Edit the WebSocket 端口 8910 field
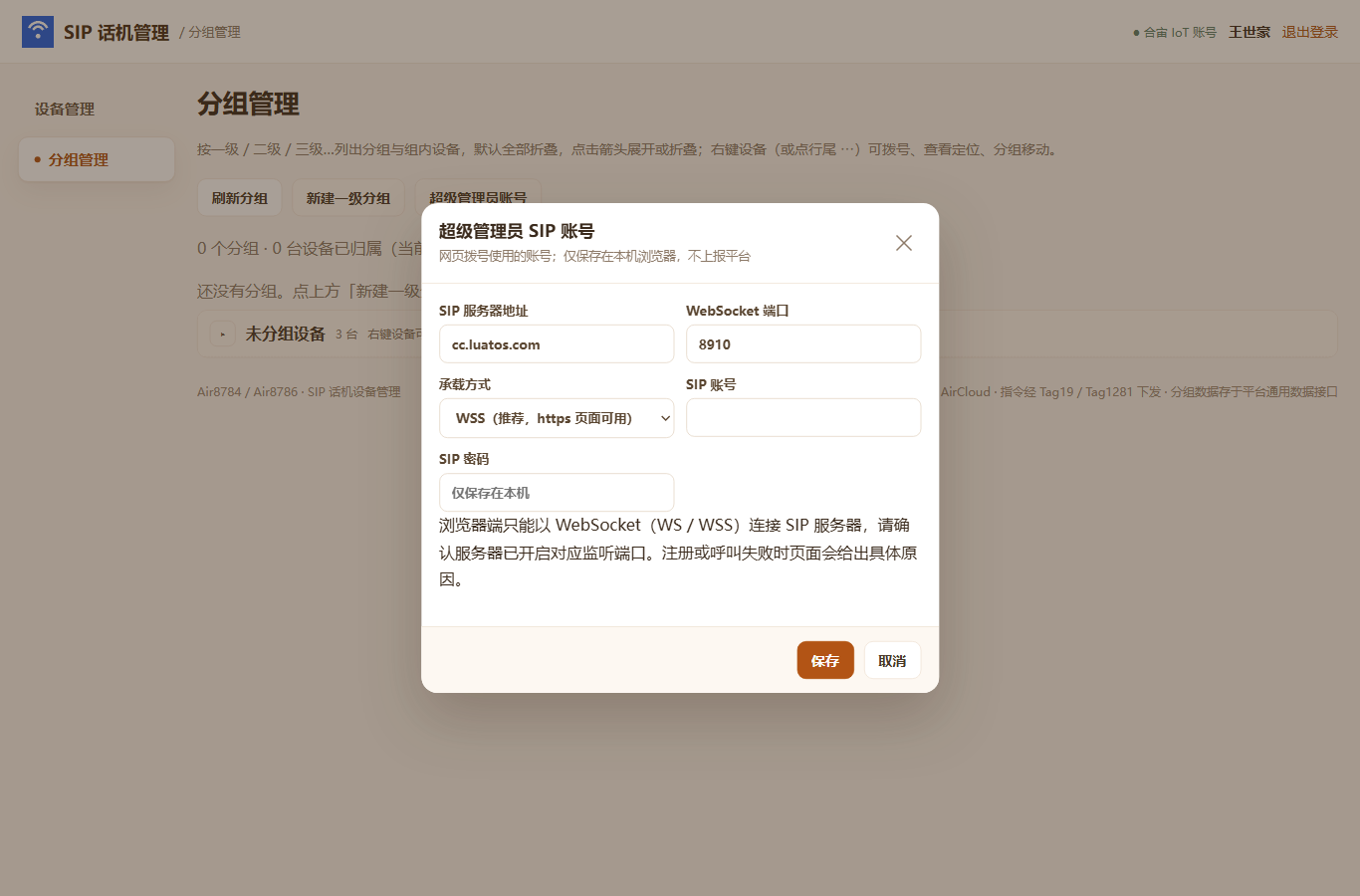The width and height of the screenshot is (1360, 896). [803, 344]
